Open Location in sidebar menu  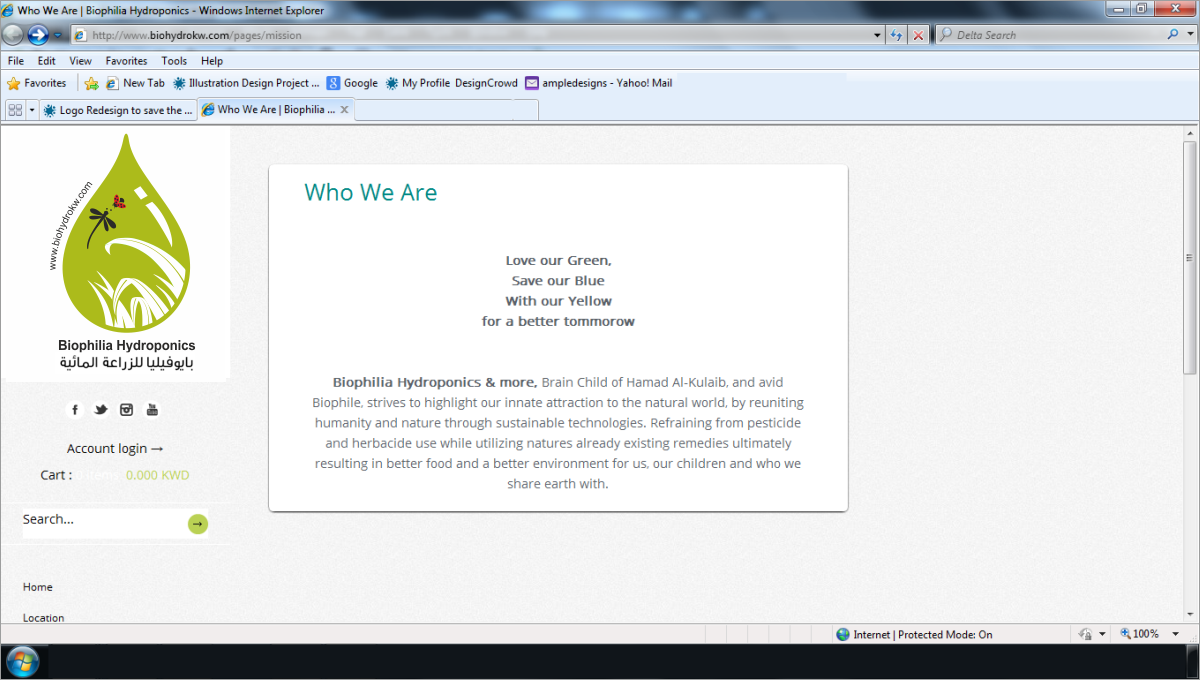44,618
